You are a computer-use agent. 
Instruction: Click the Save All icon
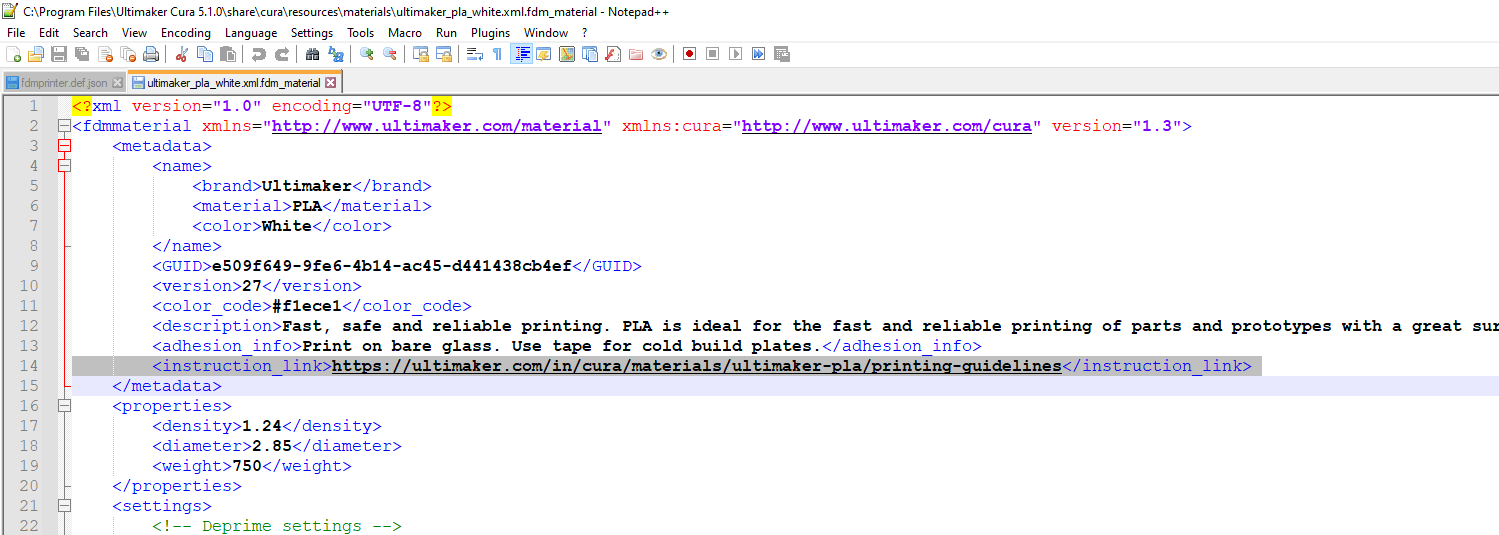pyautogui.click(x=82, y=54)
